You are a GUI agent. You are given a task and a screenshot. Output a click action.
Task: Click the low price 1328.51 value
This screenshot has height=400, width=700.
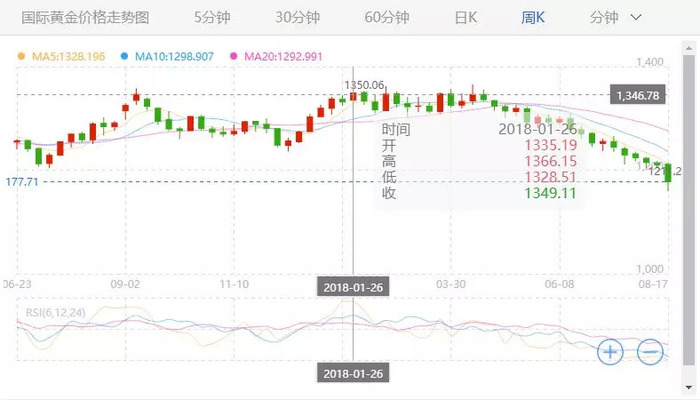point(550,177)
